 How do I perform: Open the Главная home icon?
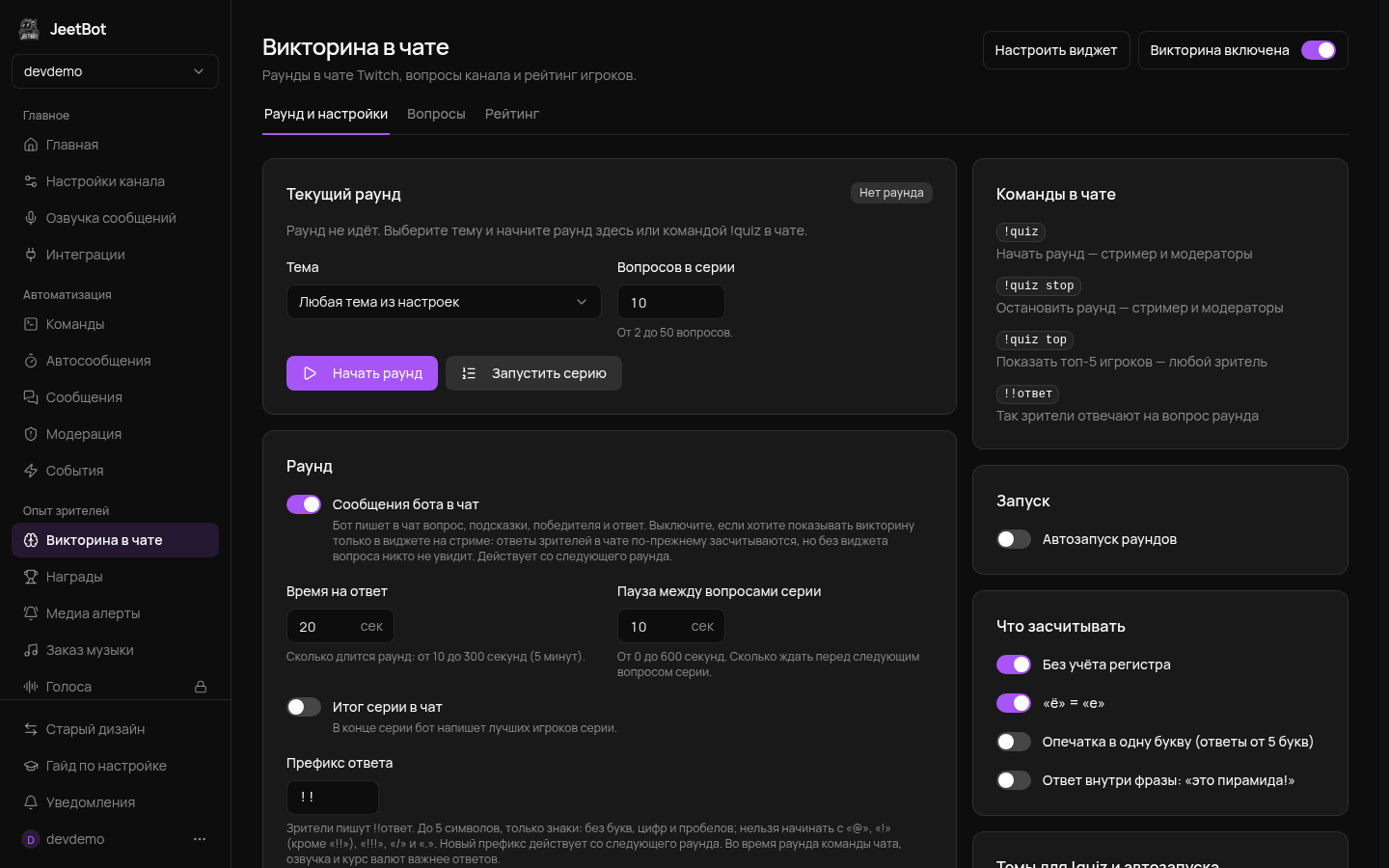(31, 145)
